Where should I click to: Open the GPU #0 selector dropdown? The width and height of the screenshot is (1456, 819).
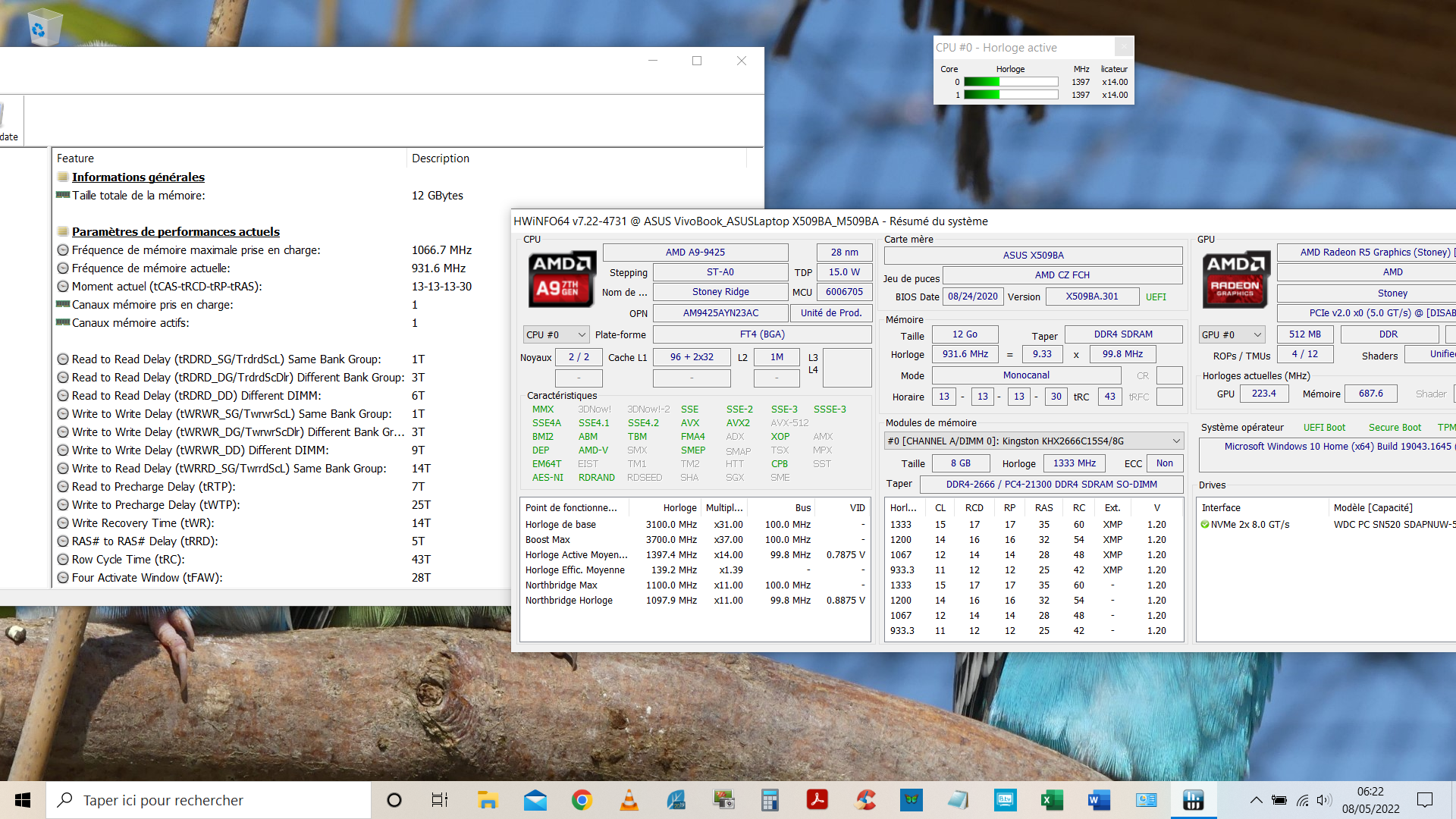tap(1232, 334)
